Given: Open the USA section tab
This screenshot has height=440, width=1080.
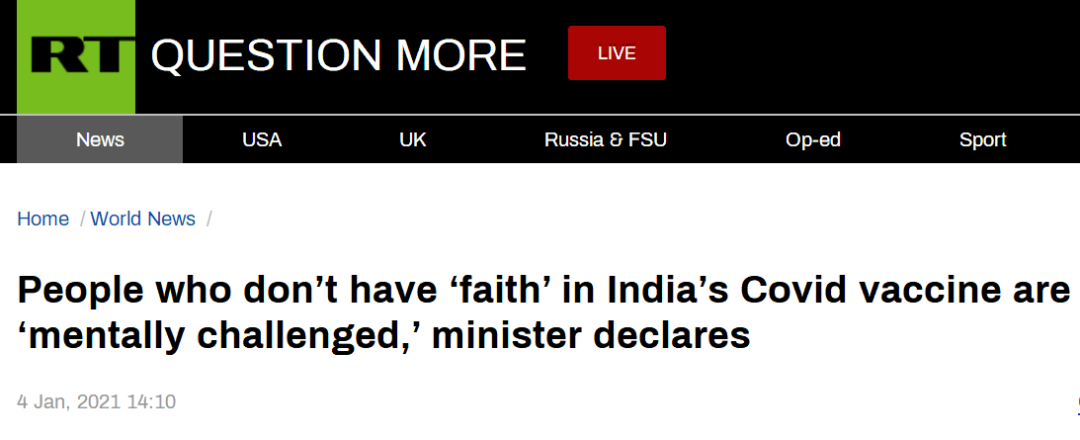Looking at the screenshot, I should coord(262,140).
